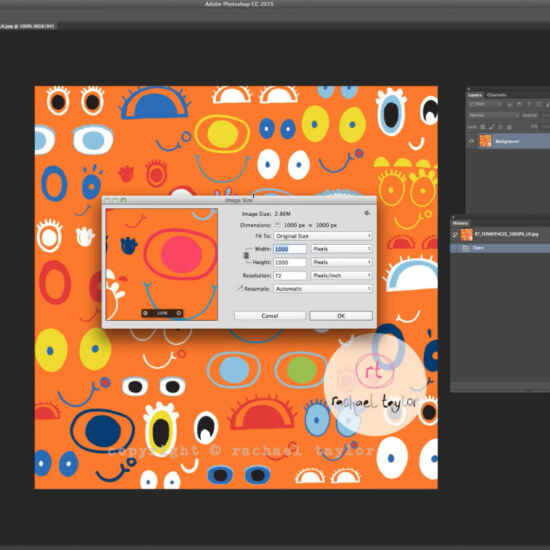Filter Layers panel by pixel layers
Image resolution: width=550 pixels, height=550 pixels.
click(x=510, y=104)
